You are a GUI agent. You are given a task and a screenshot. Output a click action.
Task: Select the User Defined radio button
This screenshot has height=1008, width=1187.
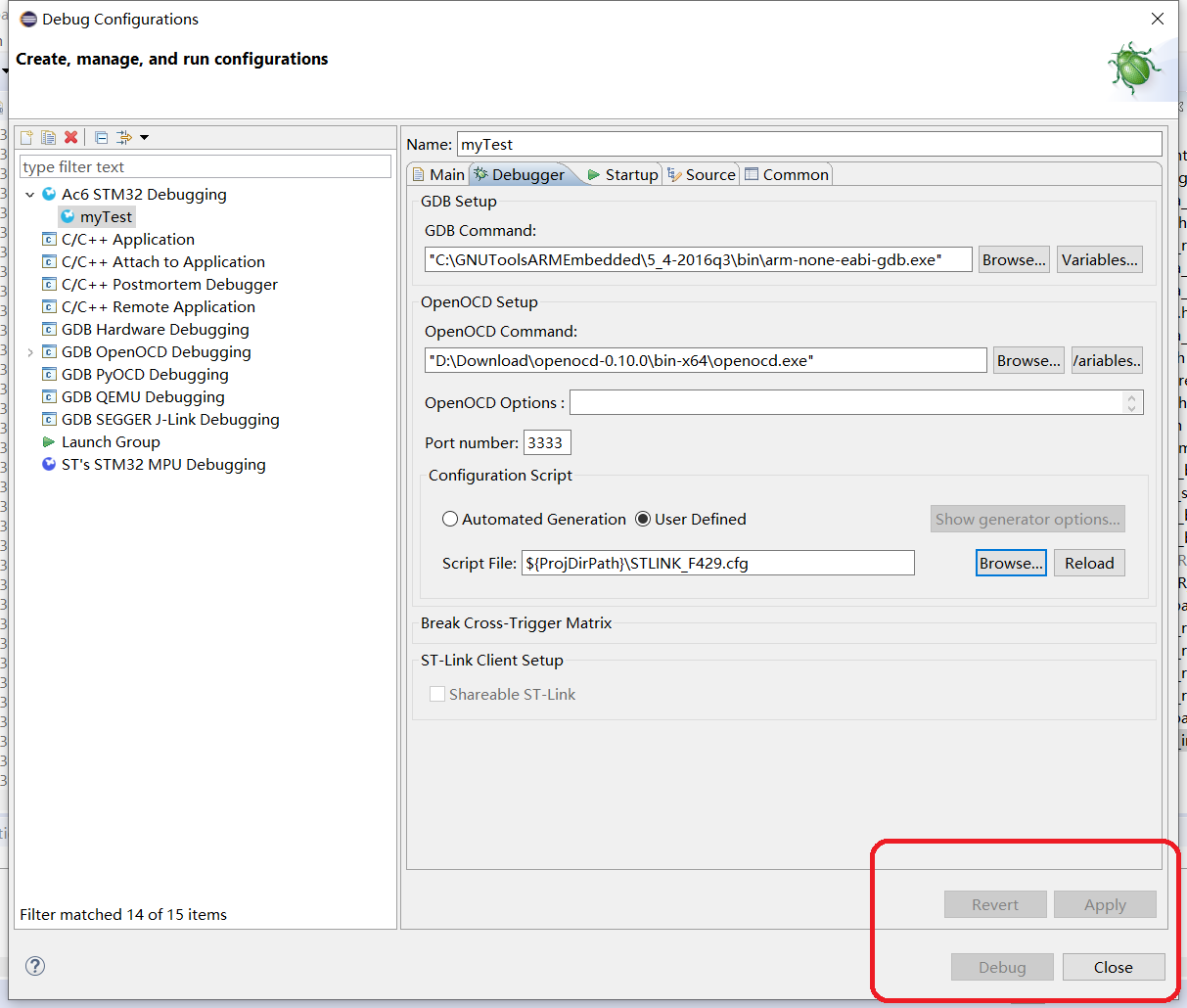coord(643,520)
